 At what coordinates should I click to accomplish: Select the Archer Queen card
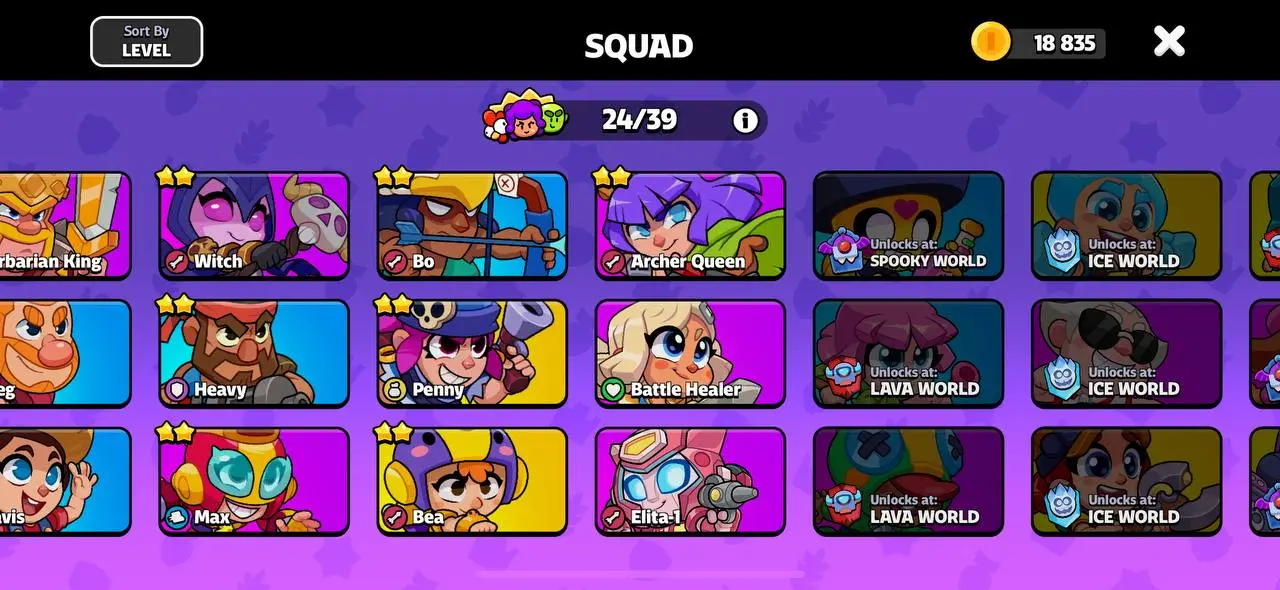coord(690,226)
